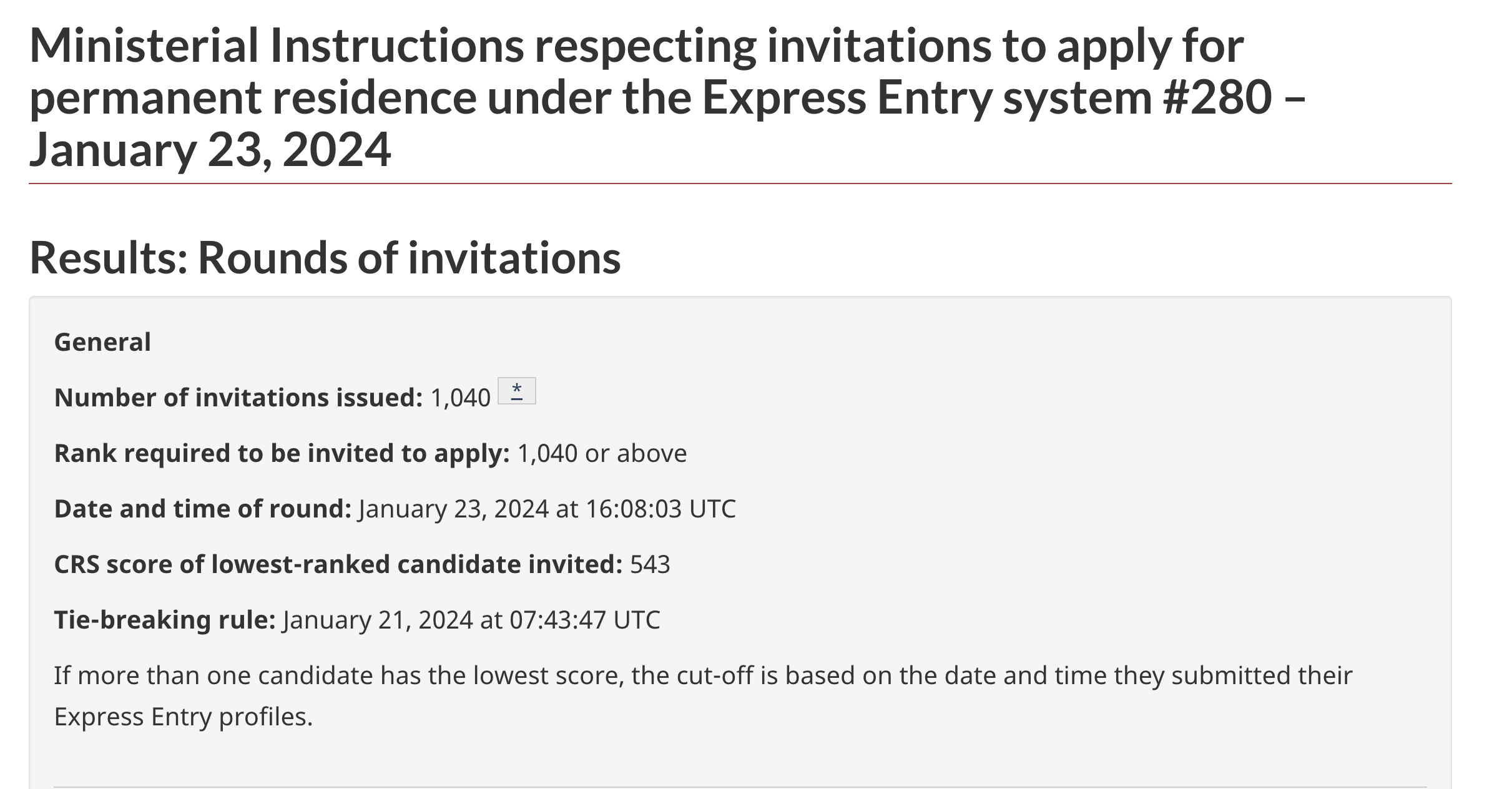
Task: Click the "Number of invitations issued:" label
Action: pyautogui.click(x=238, y=398)
